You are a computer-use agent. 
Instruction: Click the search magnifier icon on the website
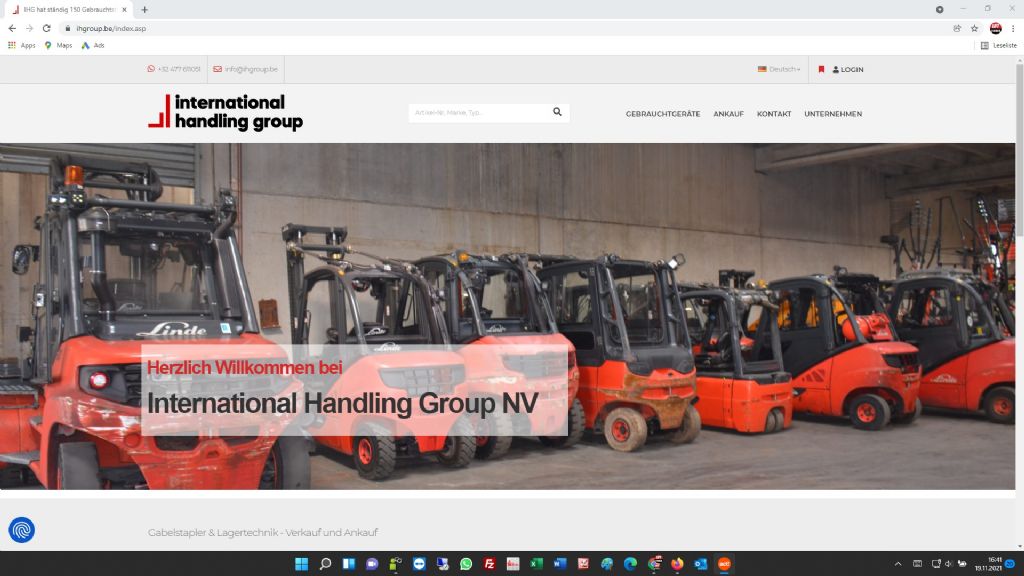point(557,112)
